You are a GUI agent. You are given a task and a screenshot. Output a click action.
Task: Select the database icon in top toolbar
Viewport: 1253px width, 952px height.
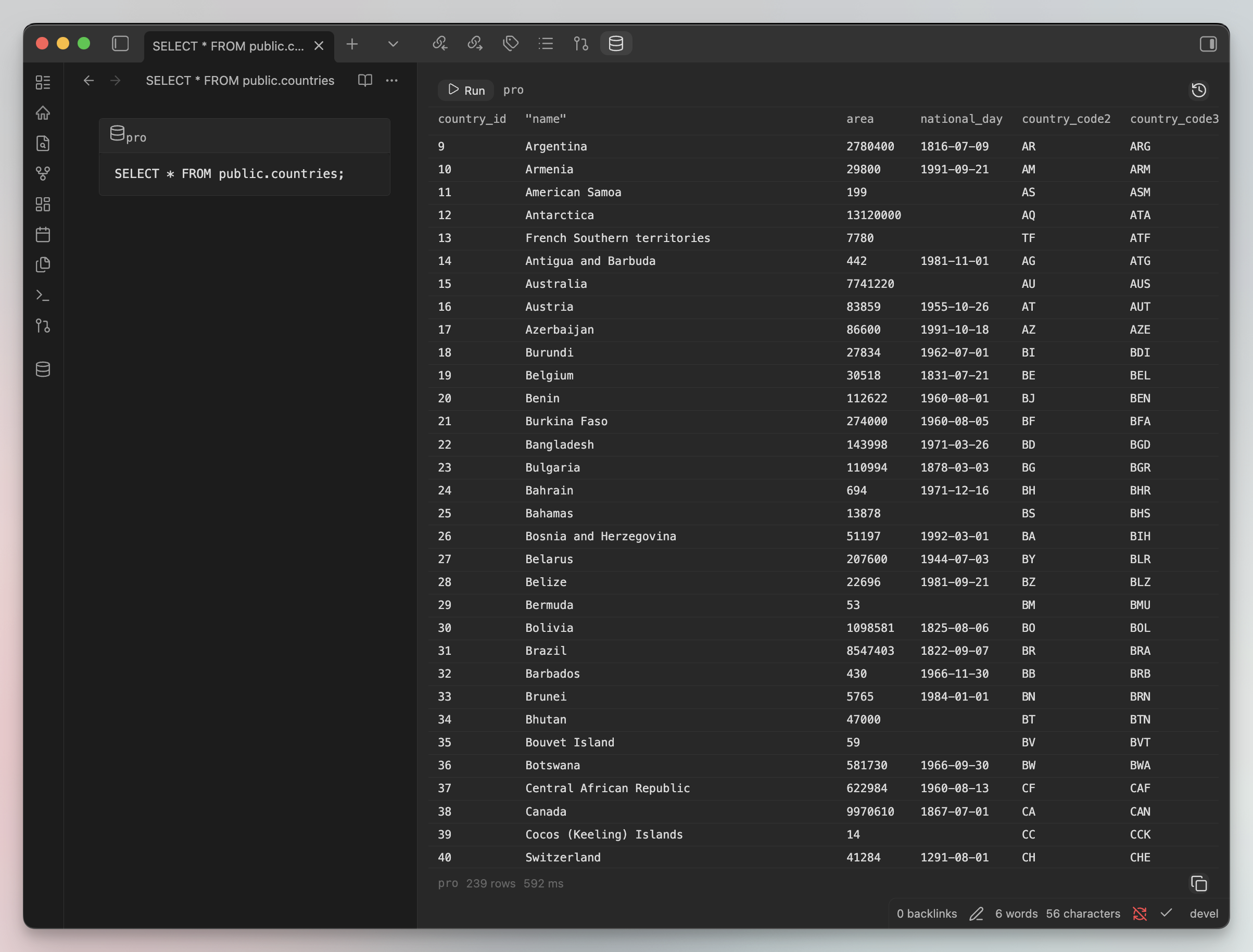(616, 44)
